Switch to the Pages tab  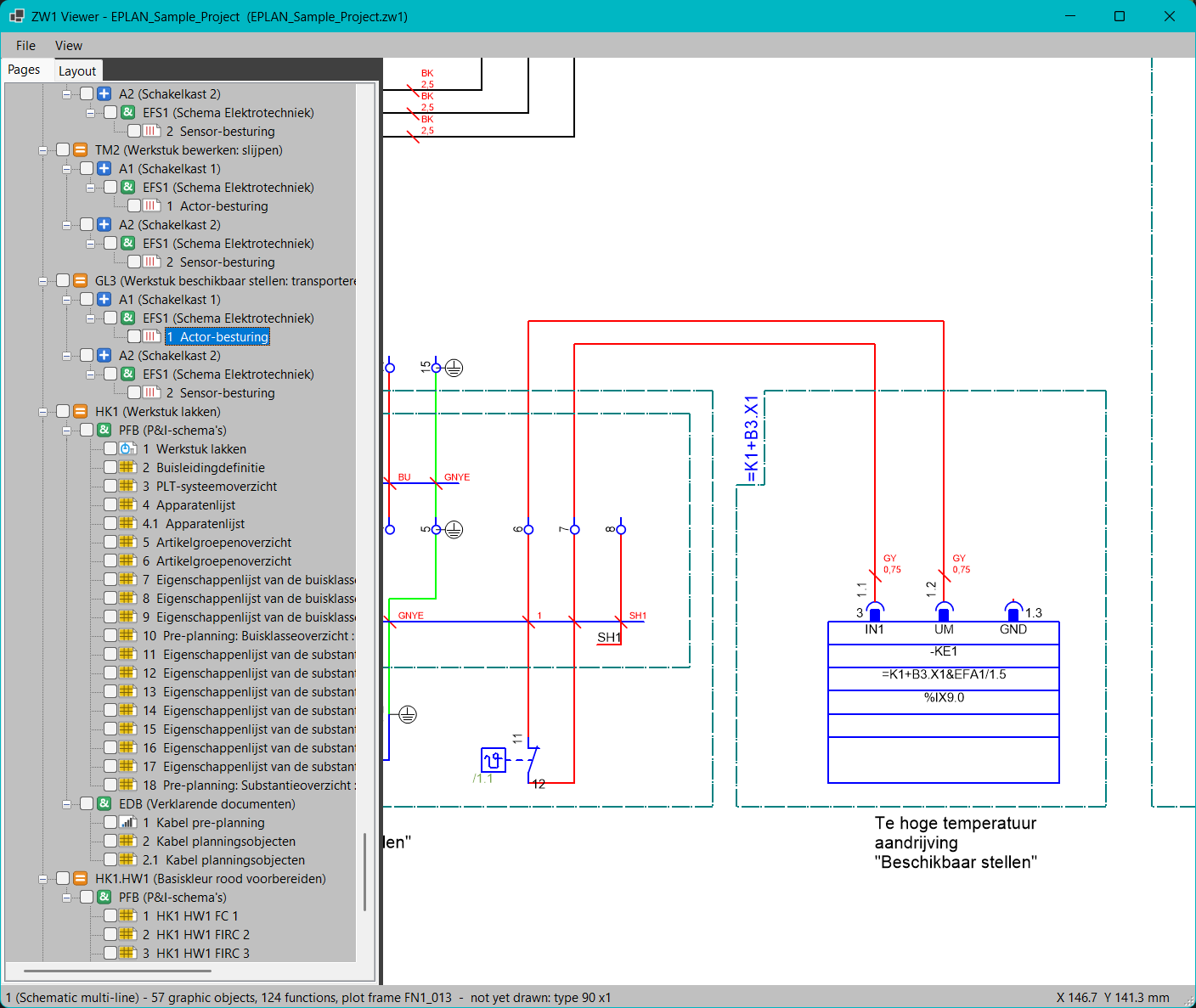(24, 70)
